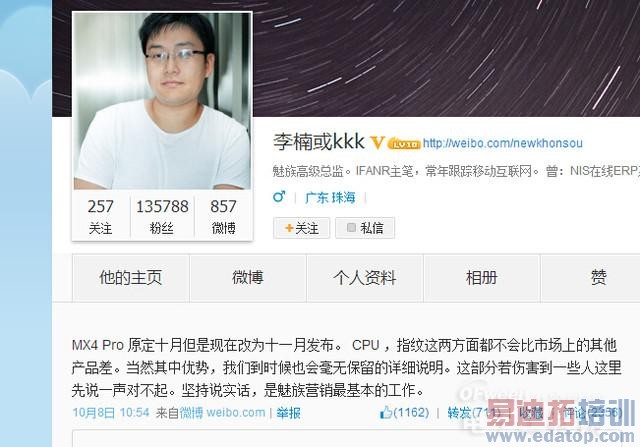This screenshot has width=640, height=447.
Task: Click the thumbs-up like icon on post
Action: tap(385, 412)
